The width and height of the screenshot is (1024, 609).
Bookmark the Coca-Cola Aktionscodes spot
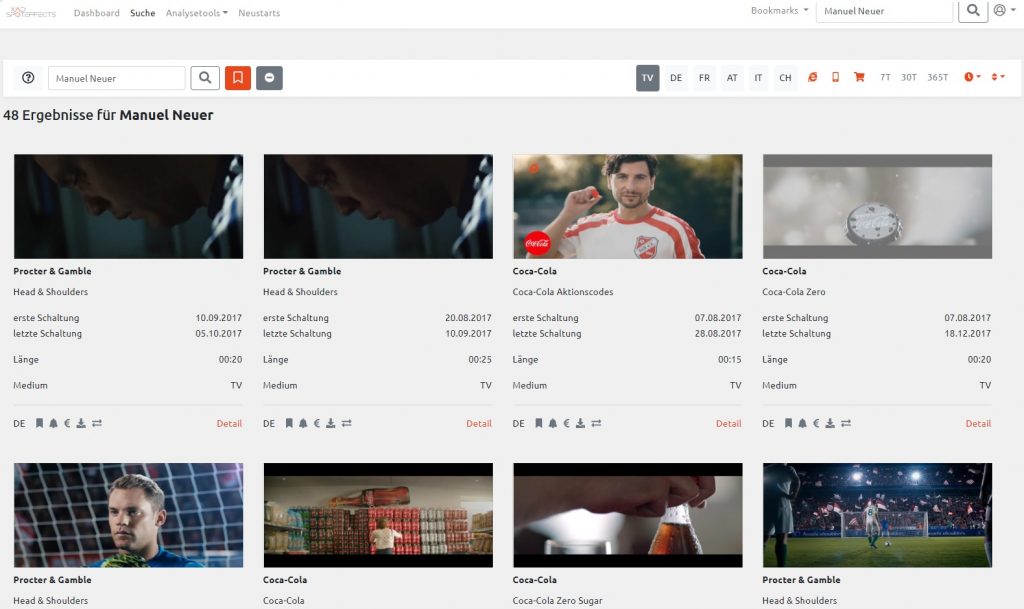click(x=539, y=423)
